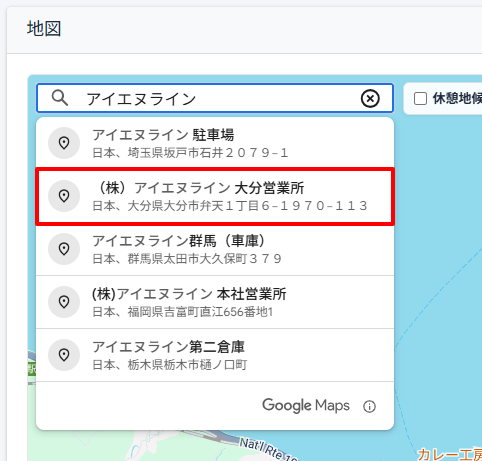Open the Google Maps info icon

tap(369, 406)
